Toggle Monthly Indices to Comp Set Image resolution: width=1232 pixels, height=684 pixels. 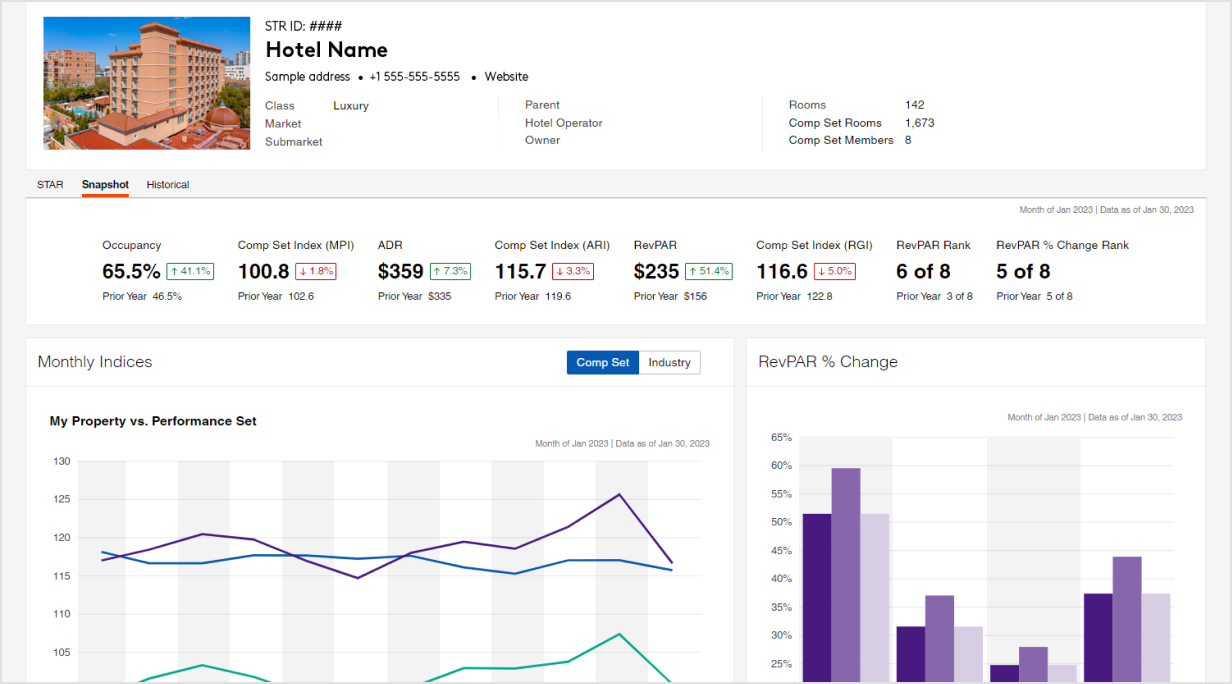coord(603,362)
